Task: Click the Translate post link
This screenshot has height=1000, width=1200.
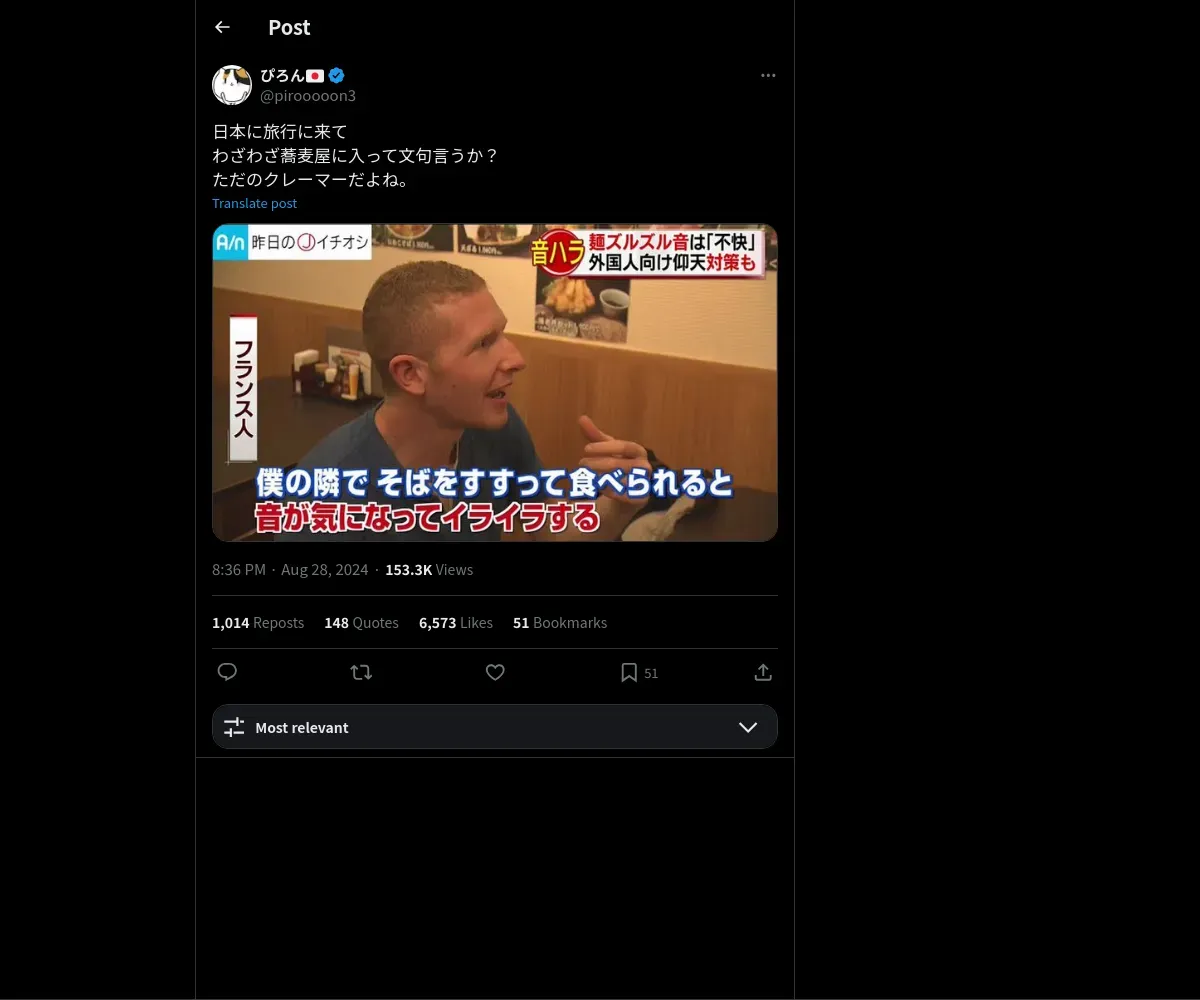Action: (x=254, y=203)
